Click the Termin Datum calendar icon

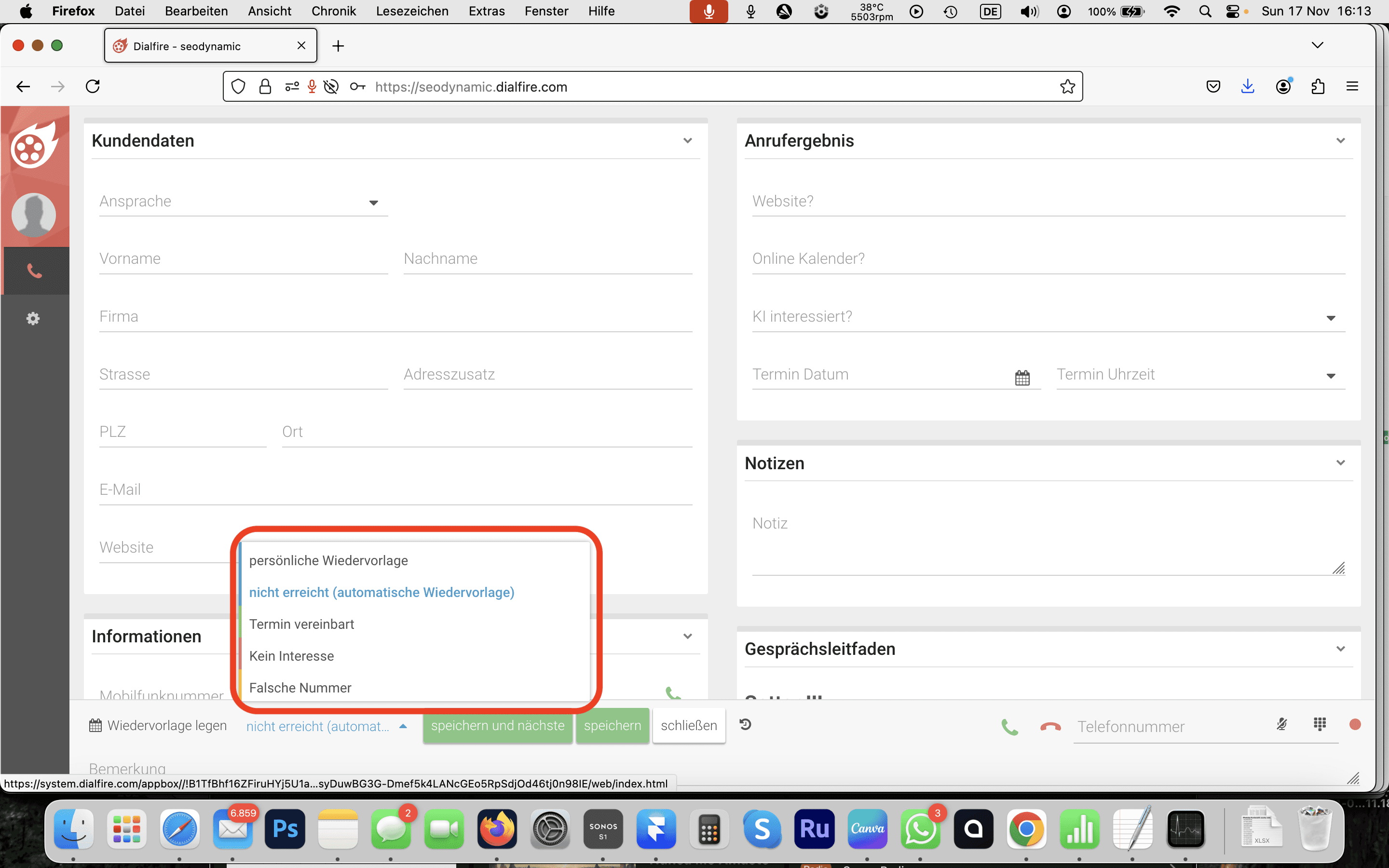(x=1021, y=377)
